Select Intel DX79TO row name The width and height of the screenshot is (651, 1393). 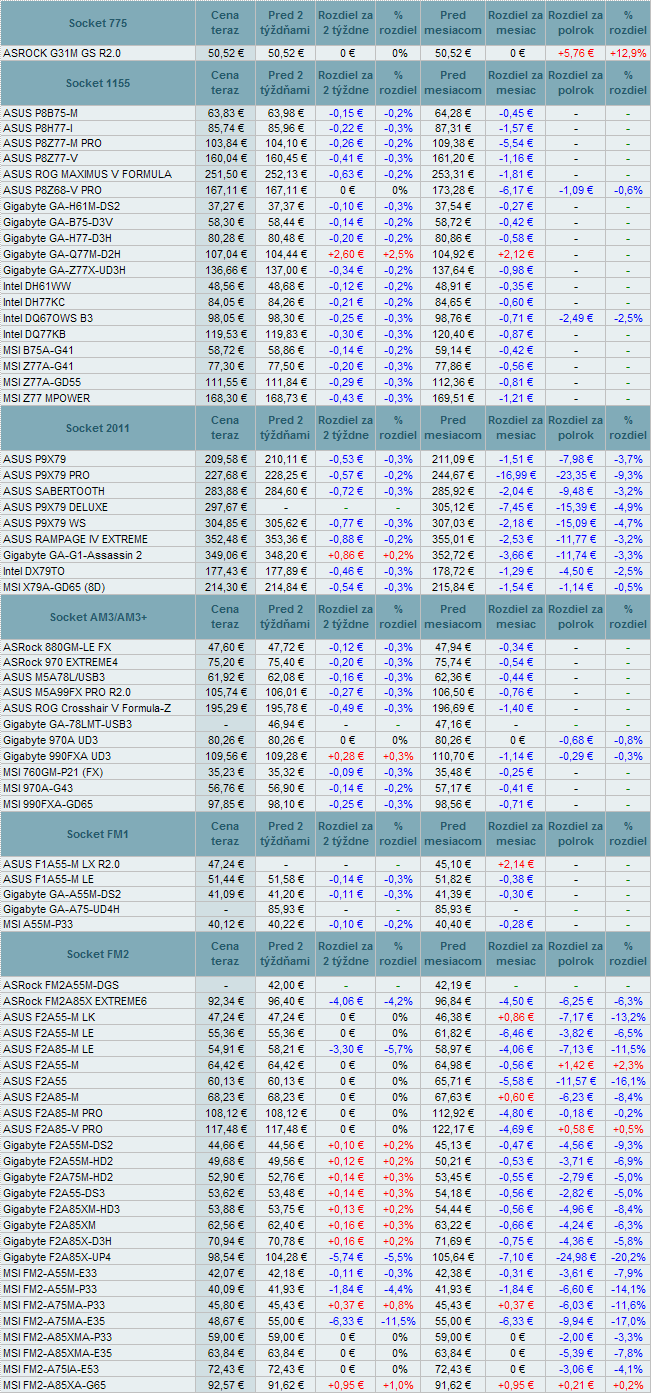coord(37,571)
